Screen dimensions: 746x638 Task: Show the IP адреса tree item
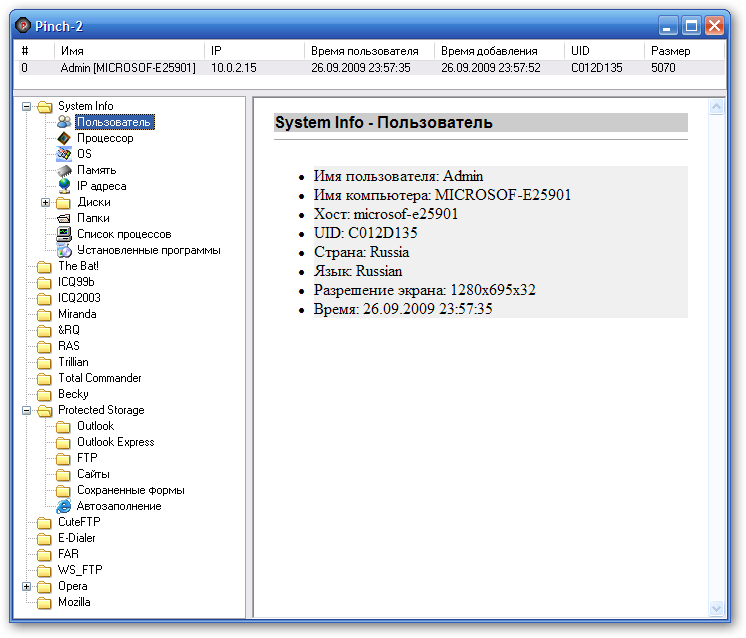101,186
